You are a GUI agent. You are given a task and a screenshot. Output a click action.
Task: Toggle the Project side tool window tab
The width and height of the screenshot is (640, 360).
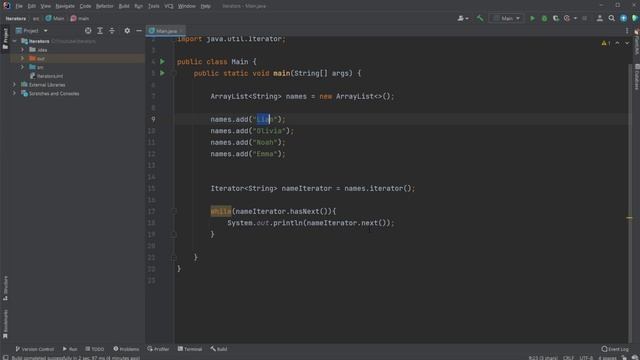pos(5,38)
